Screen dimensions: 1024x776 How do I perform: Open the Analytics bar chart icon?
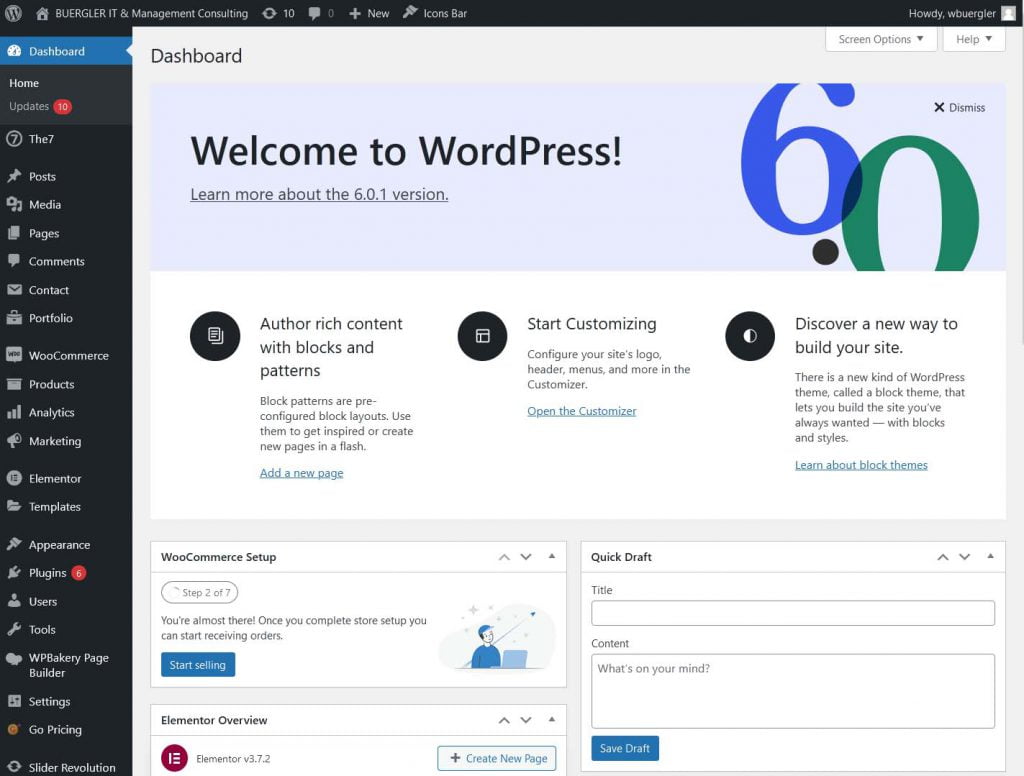coord(14,412)
